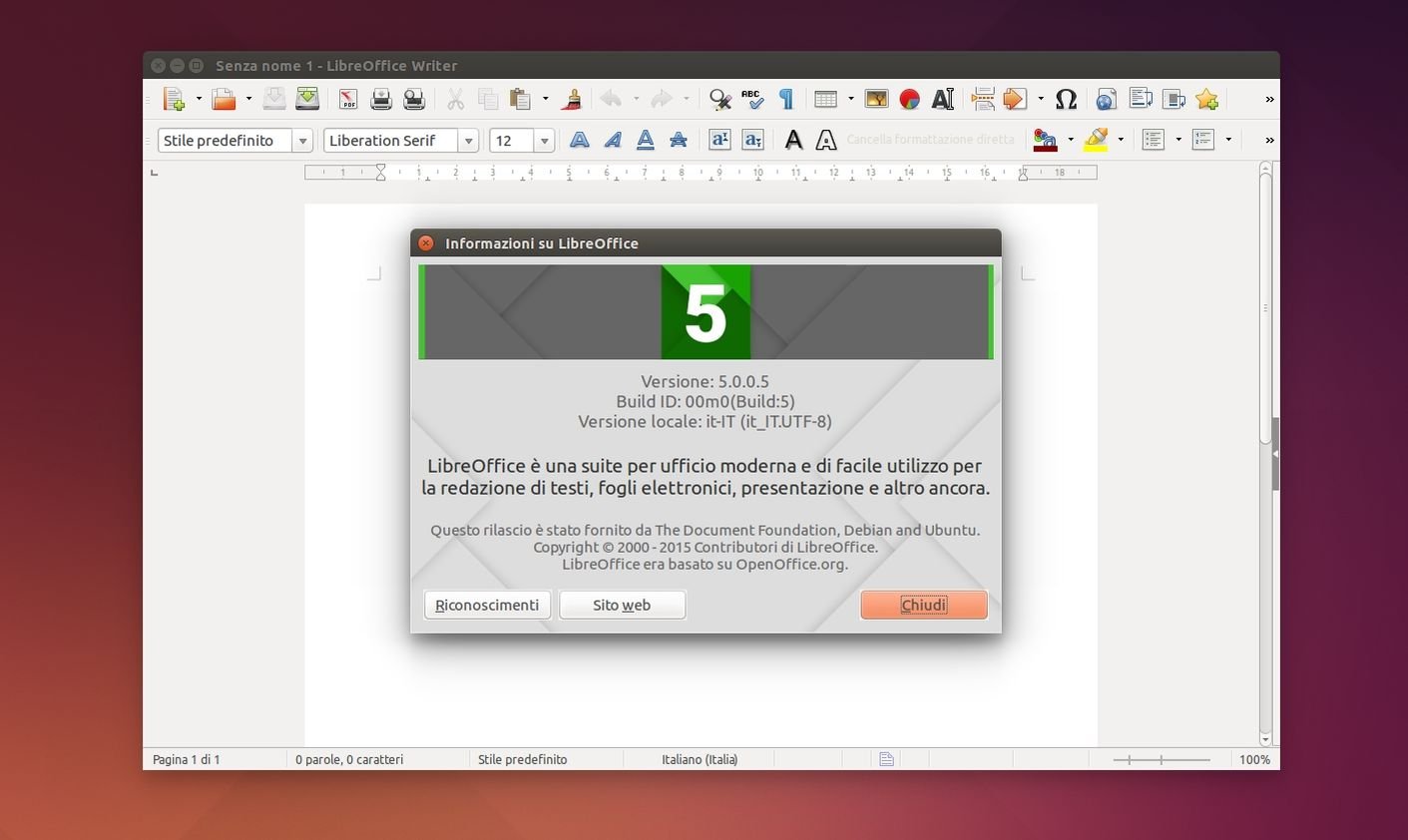Click the Insert Hyperlink globe icon
Screen dimensions: 1408x840
tap(1106, 99)
